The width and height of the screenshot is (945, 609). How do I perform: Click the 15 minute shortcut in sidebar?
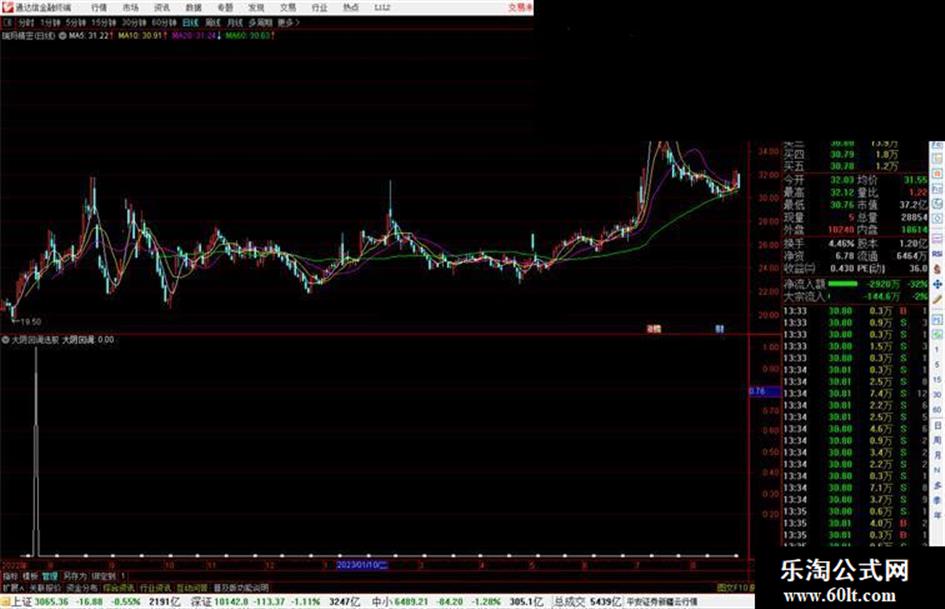point(937,380)
